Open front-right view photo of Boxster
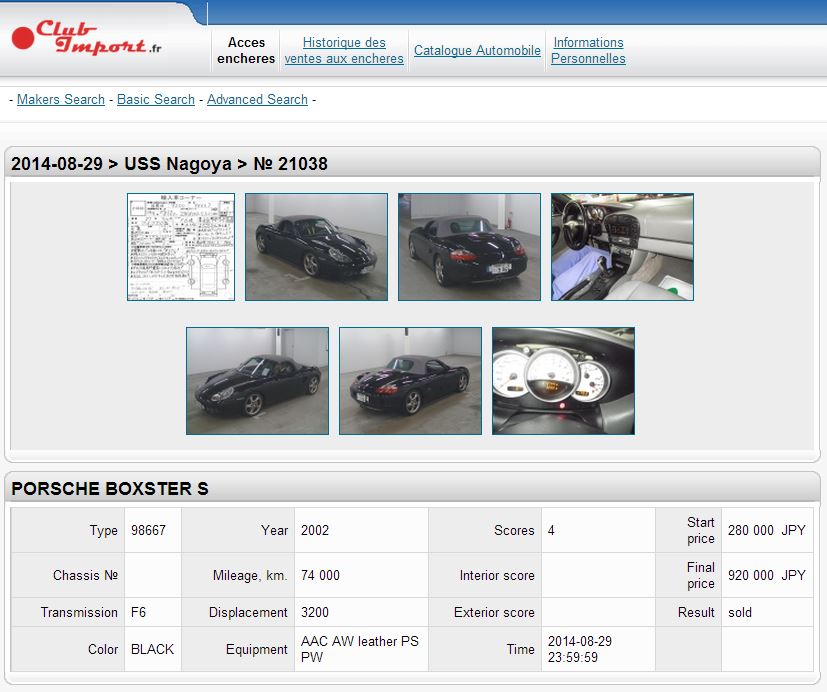This screenshot has width=827, height=692. 316,247
